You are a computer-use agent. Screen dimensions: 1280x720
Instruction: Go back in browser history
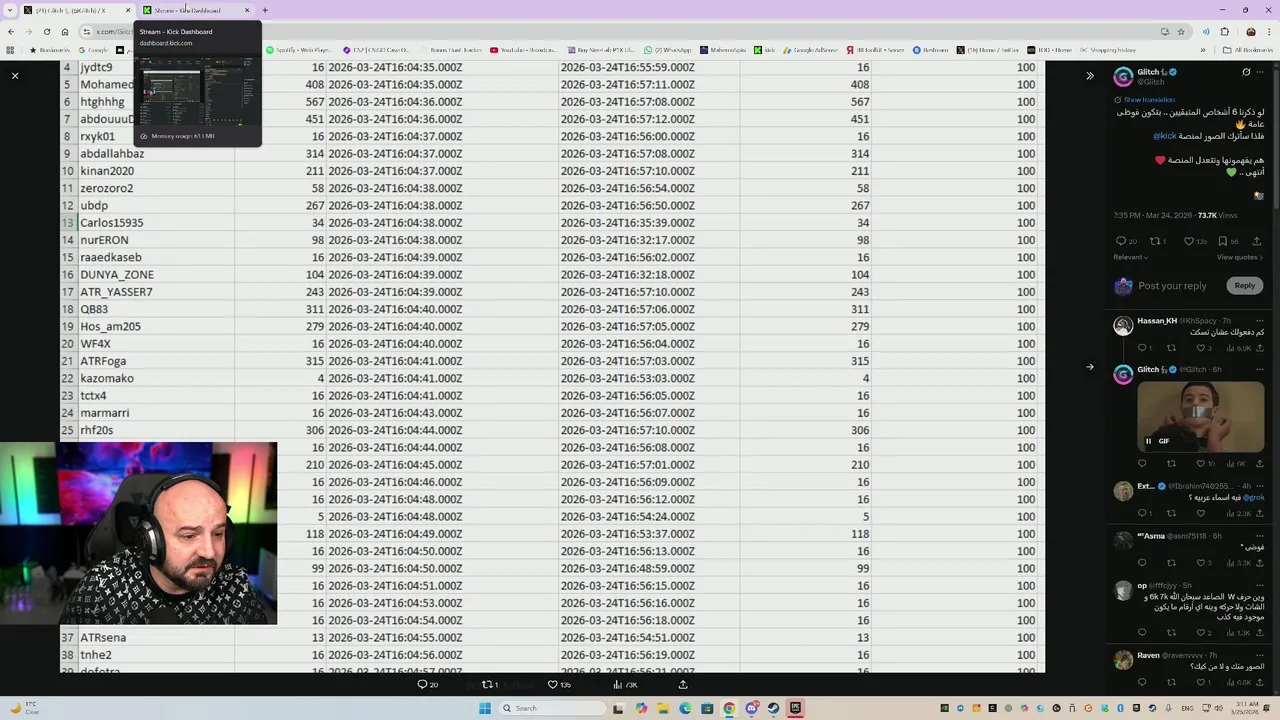[11, 31]
